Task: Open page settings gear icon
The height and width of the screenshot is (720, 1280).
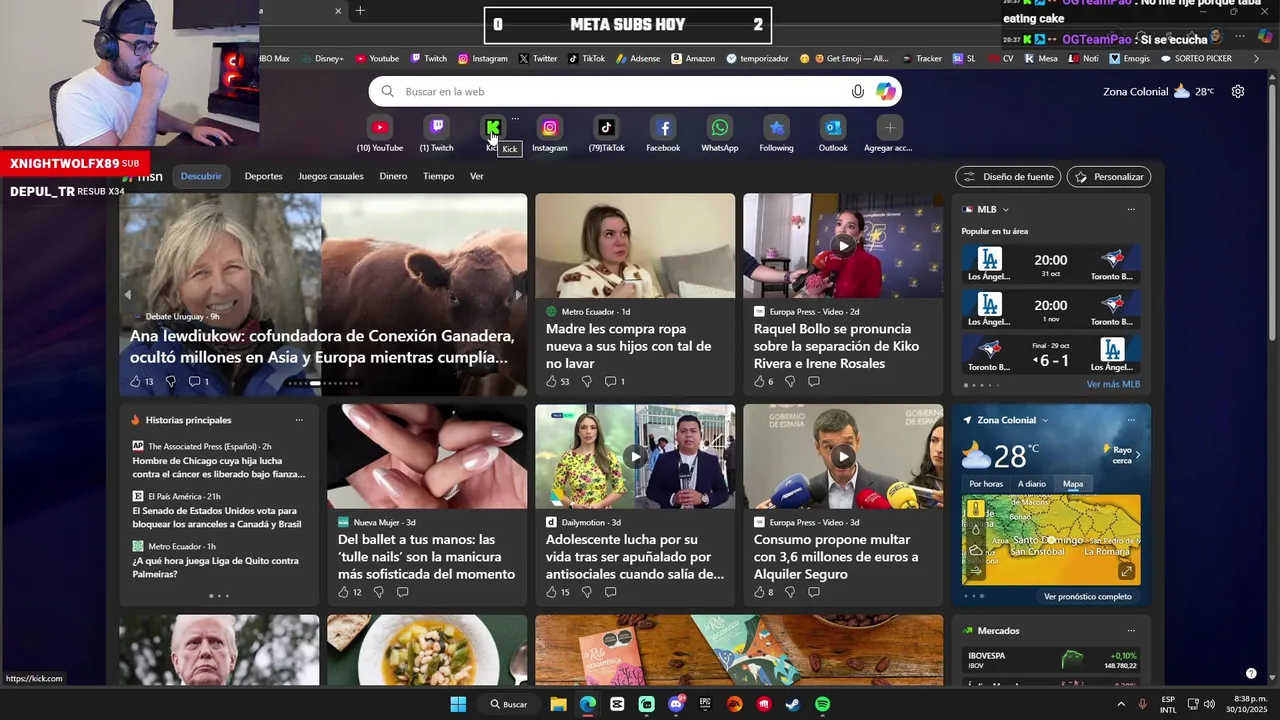Action: pyautogui.click(x=1238, y=91)
